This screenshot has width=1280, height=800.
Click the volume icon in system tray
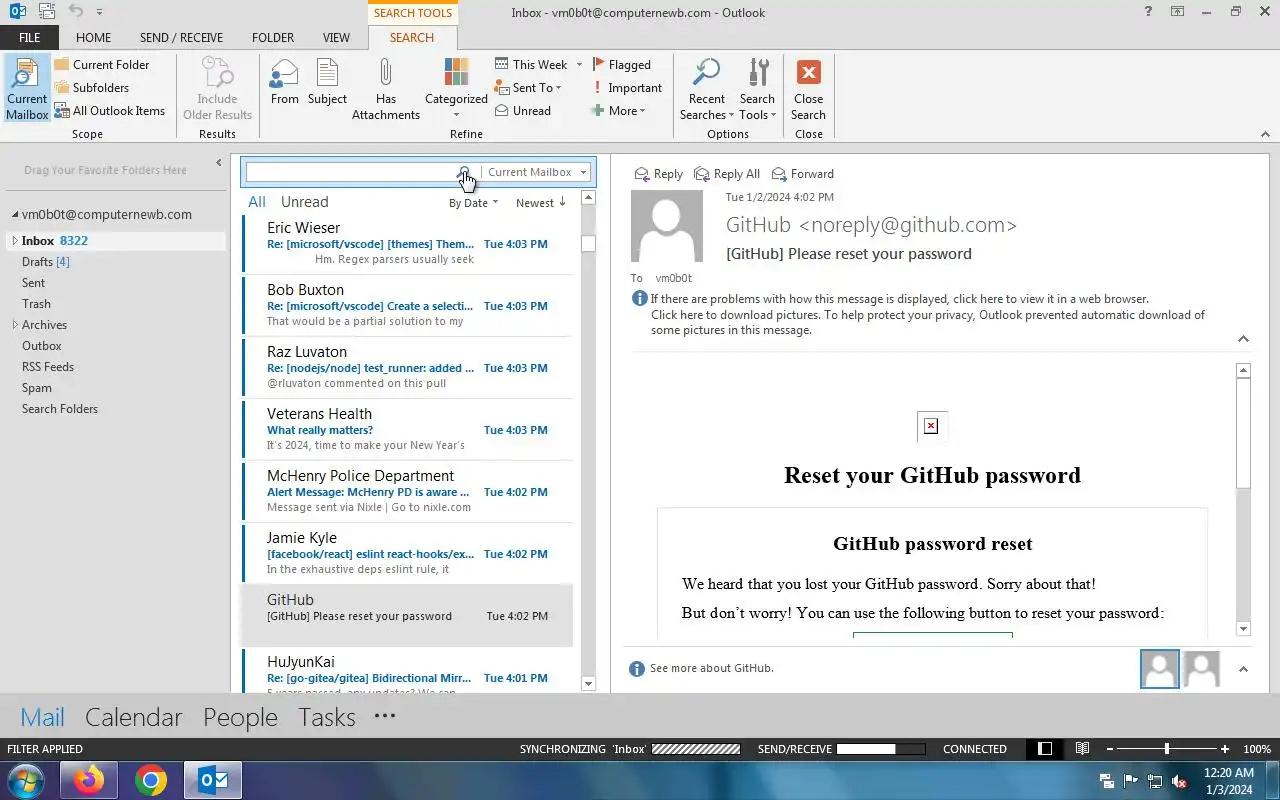1180,781
